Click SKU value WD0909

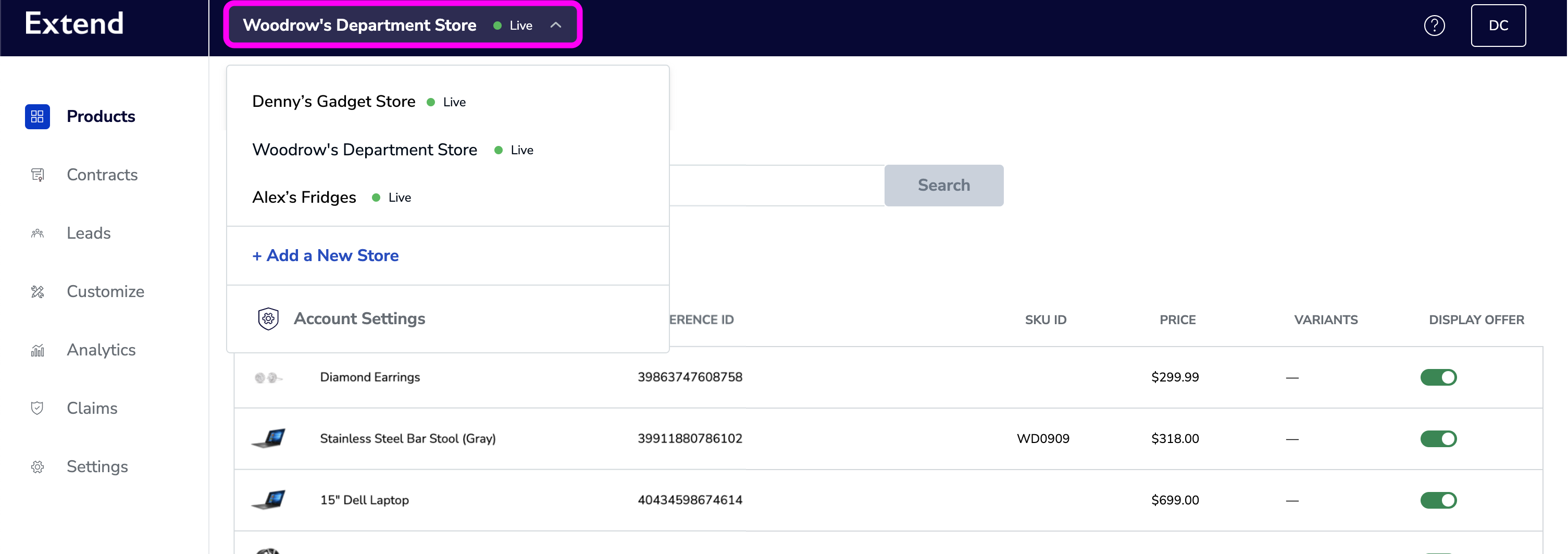pos(1043,439)
